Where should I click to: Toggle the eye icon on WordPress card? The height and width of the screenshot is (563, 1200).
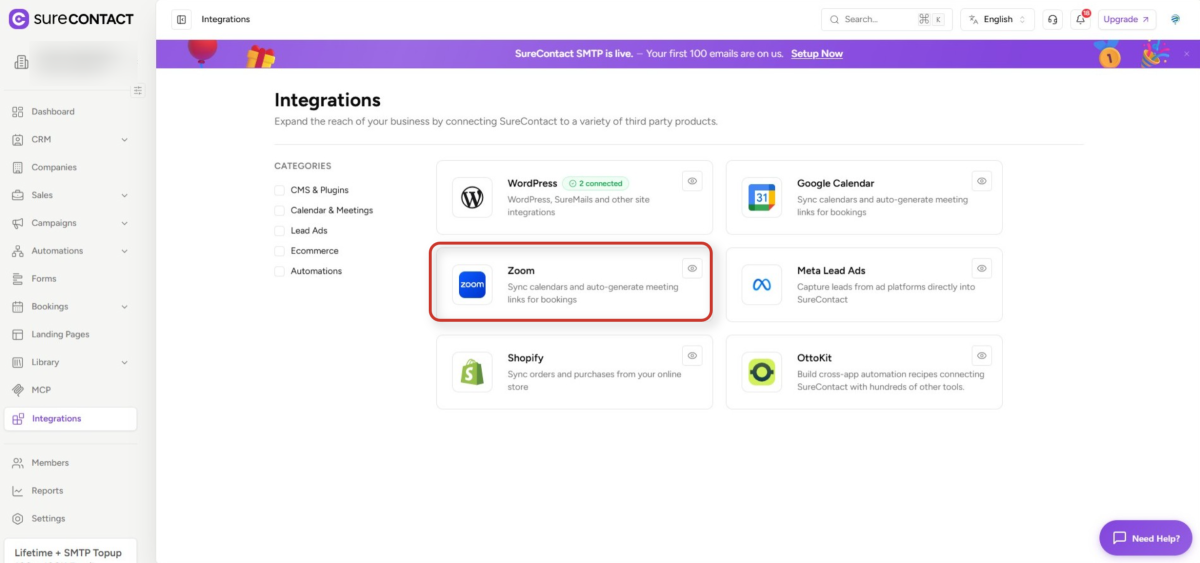692,181
